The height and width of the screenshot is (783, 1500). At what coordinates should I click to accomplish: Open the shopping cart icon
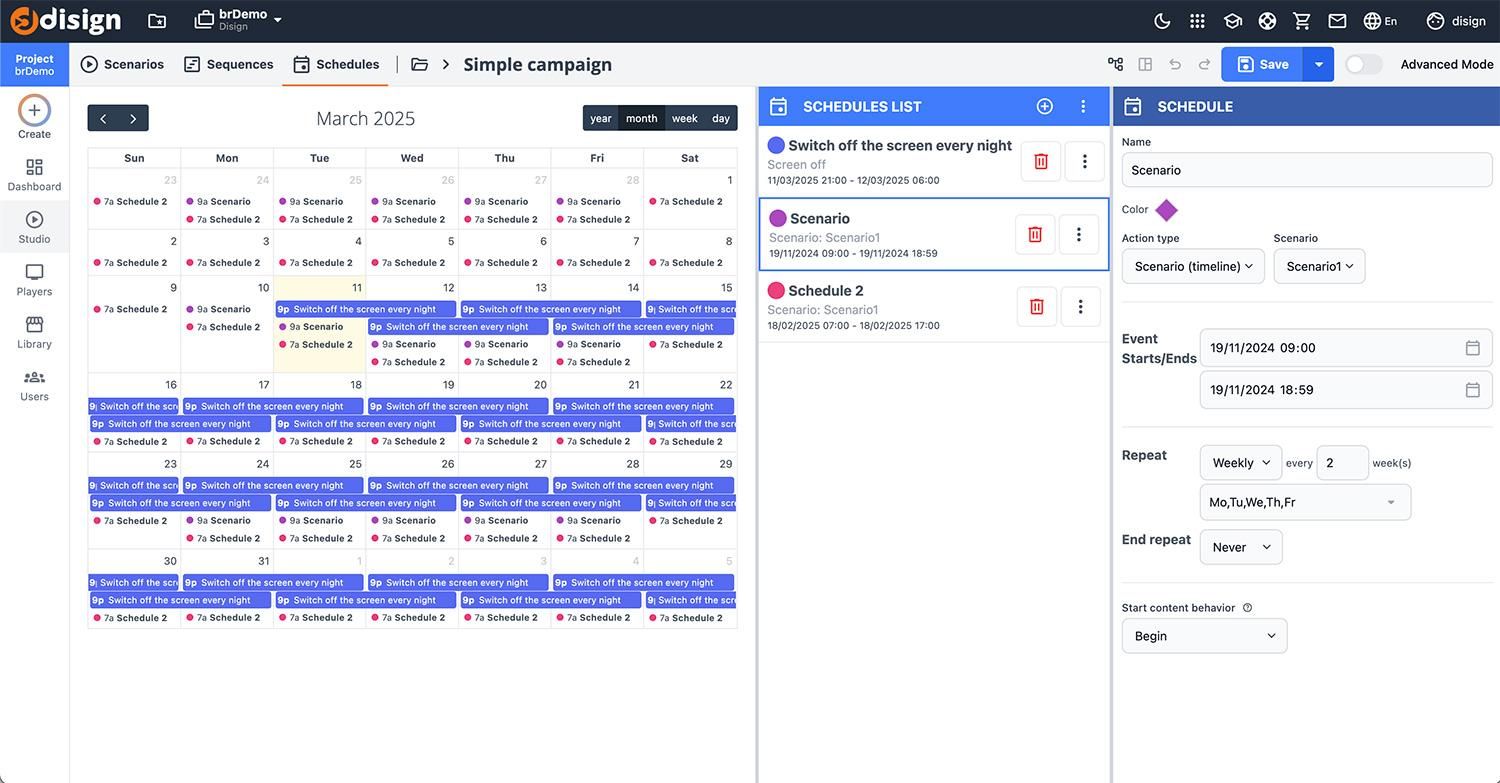coord(1302,21)
